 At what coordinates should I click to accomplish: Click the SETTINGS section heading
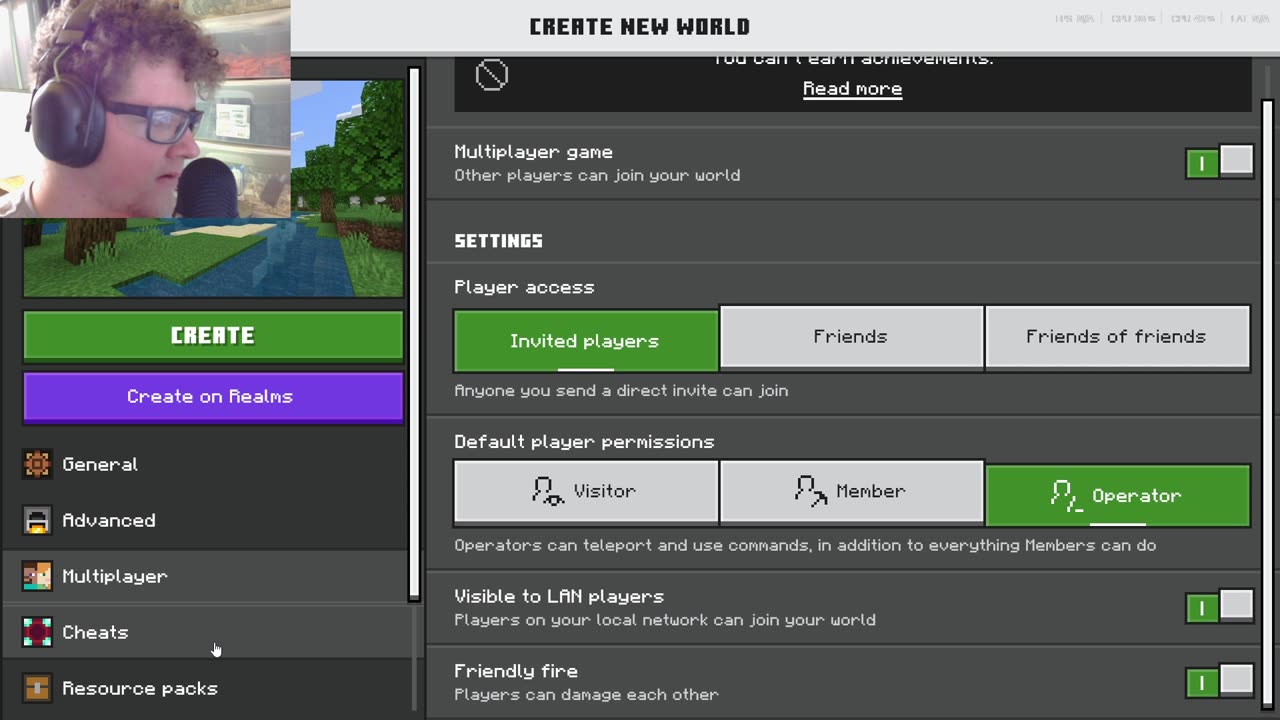coord(498,241)
